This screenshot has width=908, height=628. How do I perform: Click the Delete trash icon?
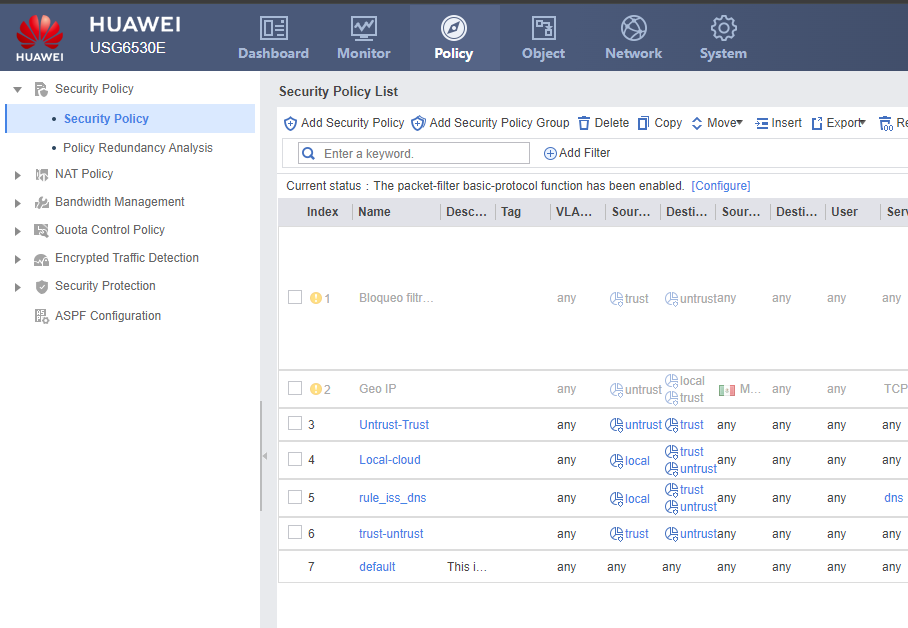pyautogui.click(x=584, y=123)
